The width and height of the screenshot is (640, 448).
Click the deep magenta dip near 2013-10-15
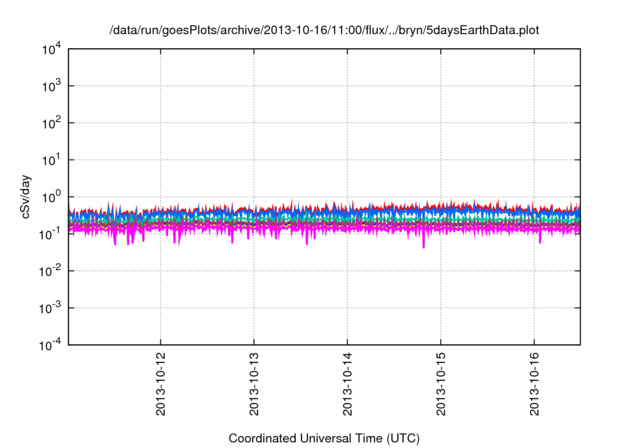423,242
